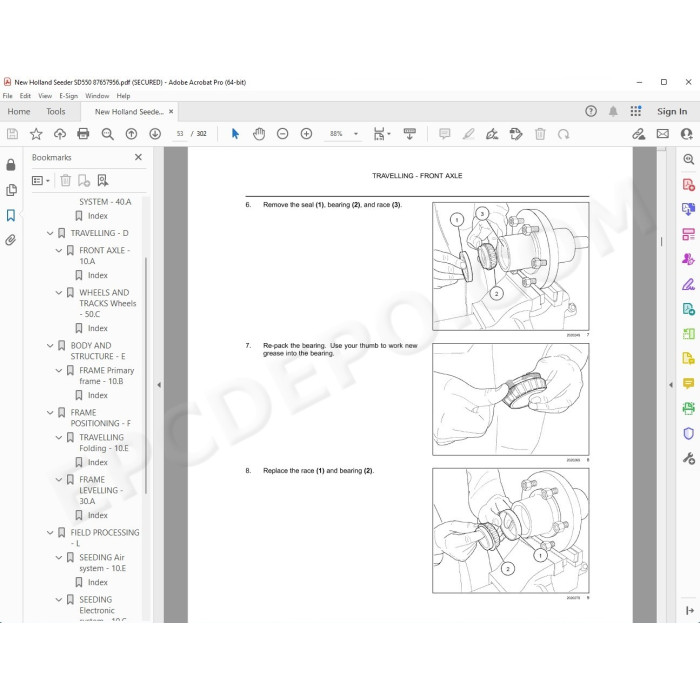Click the bookmarks panel scrollbar
The height and width of the screenshot is (700, 700).
pos(146,375)
